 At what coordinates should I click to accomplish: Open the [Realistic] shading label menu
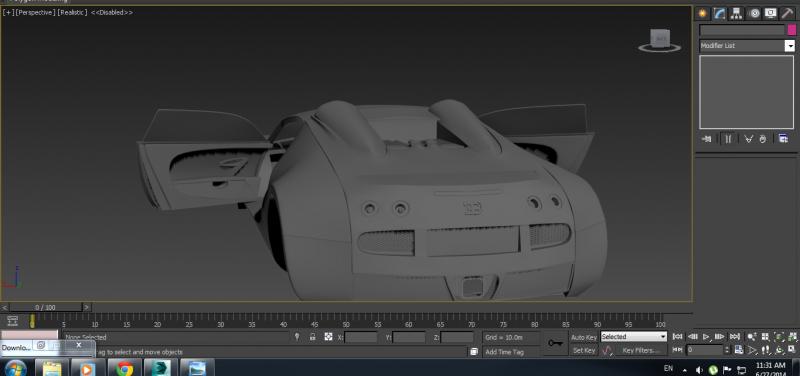pyautogui.click(x=72, y=12)
